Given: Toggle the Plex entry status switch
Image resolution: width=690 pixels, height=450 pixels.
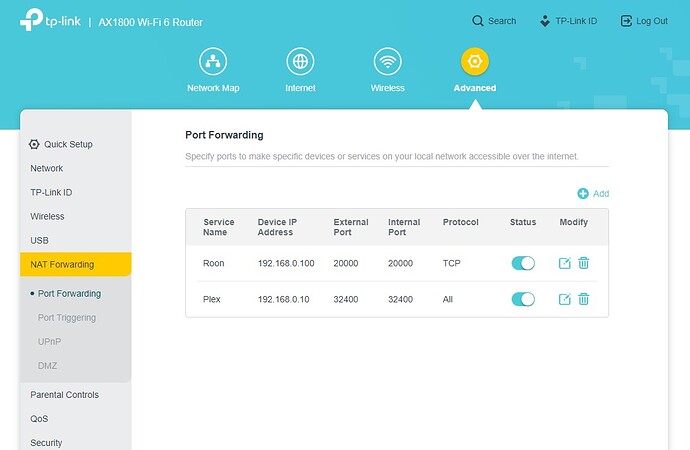Looking at the screenshot, I should [523, 299].
